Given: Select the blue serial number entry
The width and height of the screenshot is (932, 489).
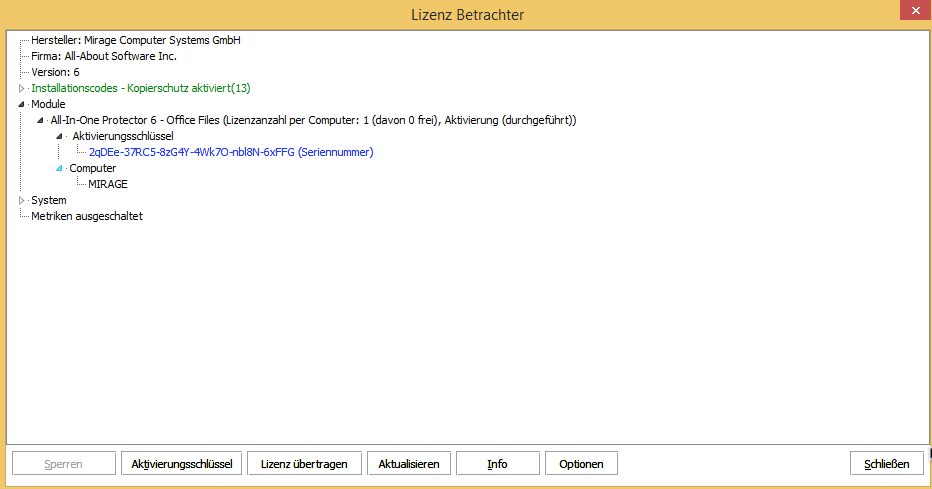Looking at the screenshot, I should click(x=230, y=152).
